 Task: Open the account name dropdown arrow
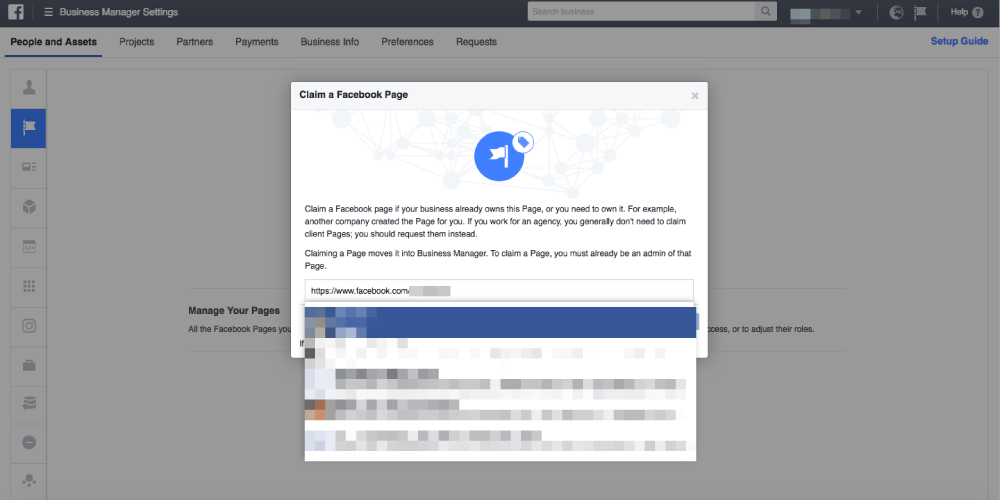pyautogui.click(x=858, y=12)
